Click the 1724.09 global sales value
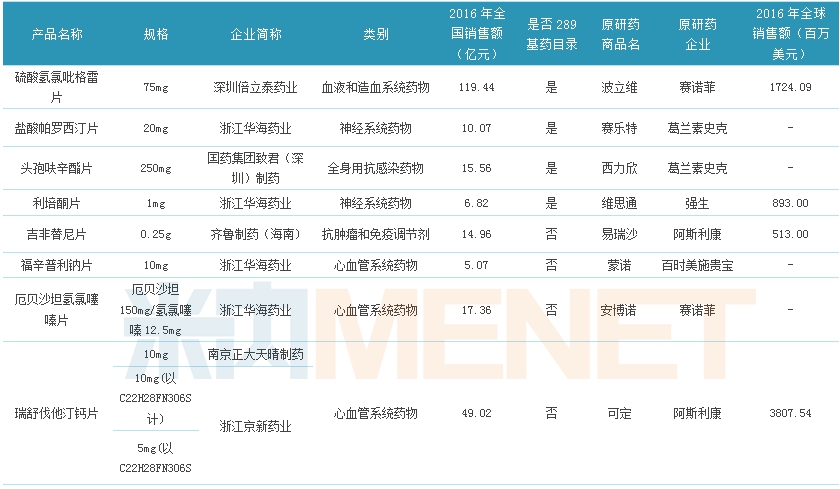840x489 pixels. tap(790, 87)
